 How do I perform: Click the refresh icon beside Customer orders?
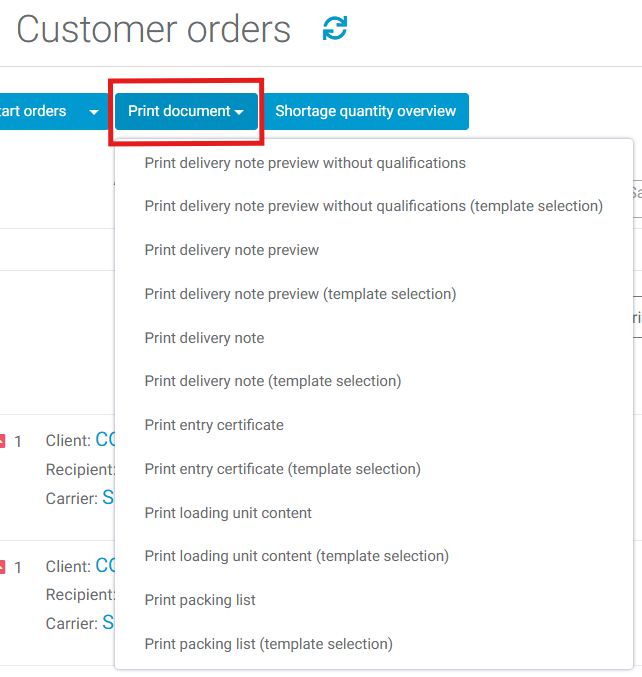pos(335,29)
